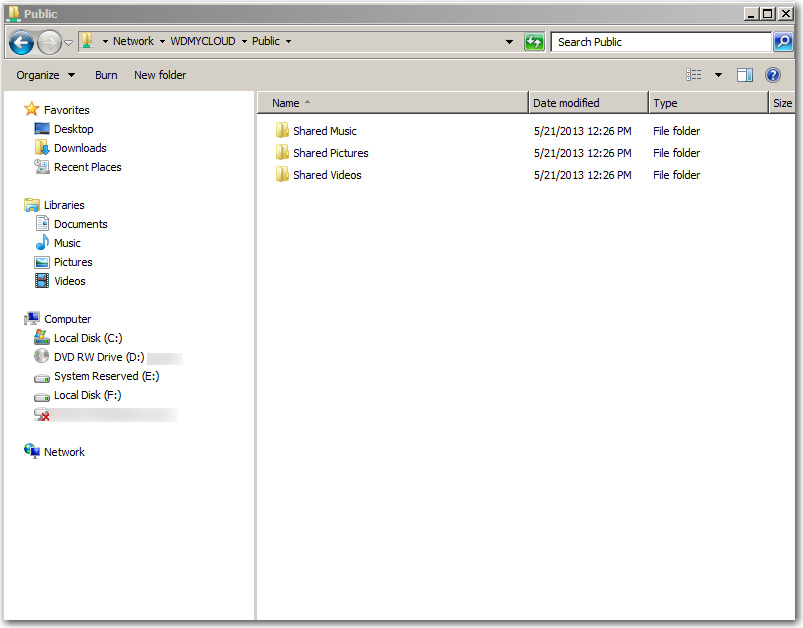Viewport: 803px width, 628px height.
Task: Sort by the Name column header
Action: tap(392, 103)
